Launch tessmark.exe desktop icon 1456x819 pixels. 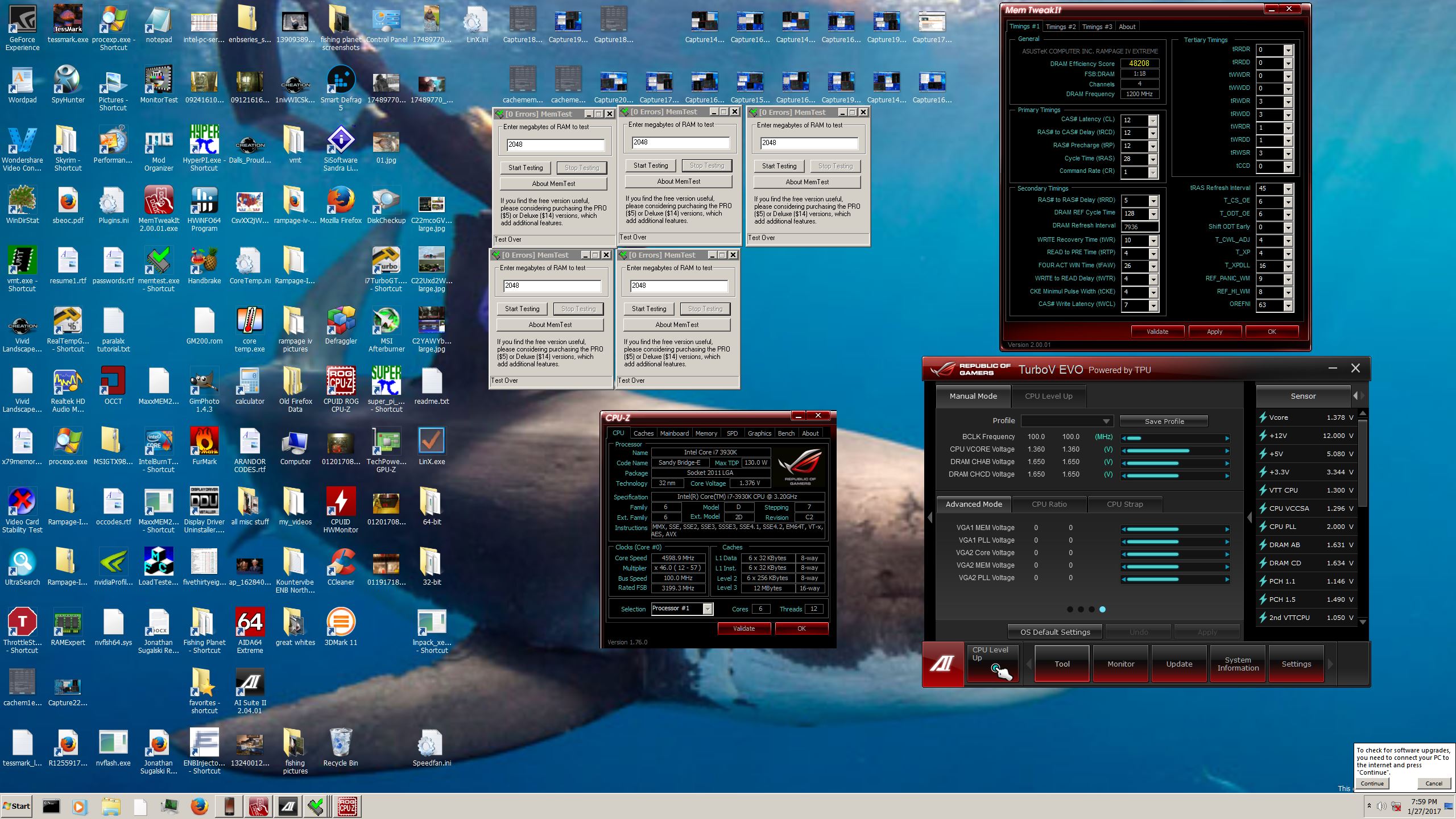tap(68, 24)
